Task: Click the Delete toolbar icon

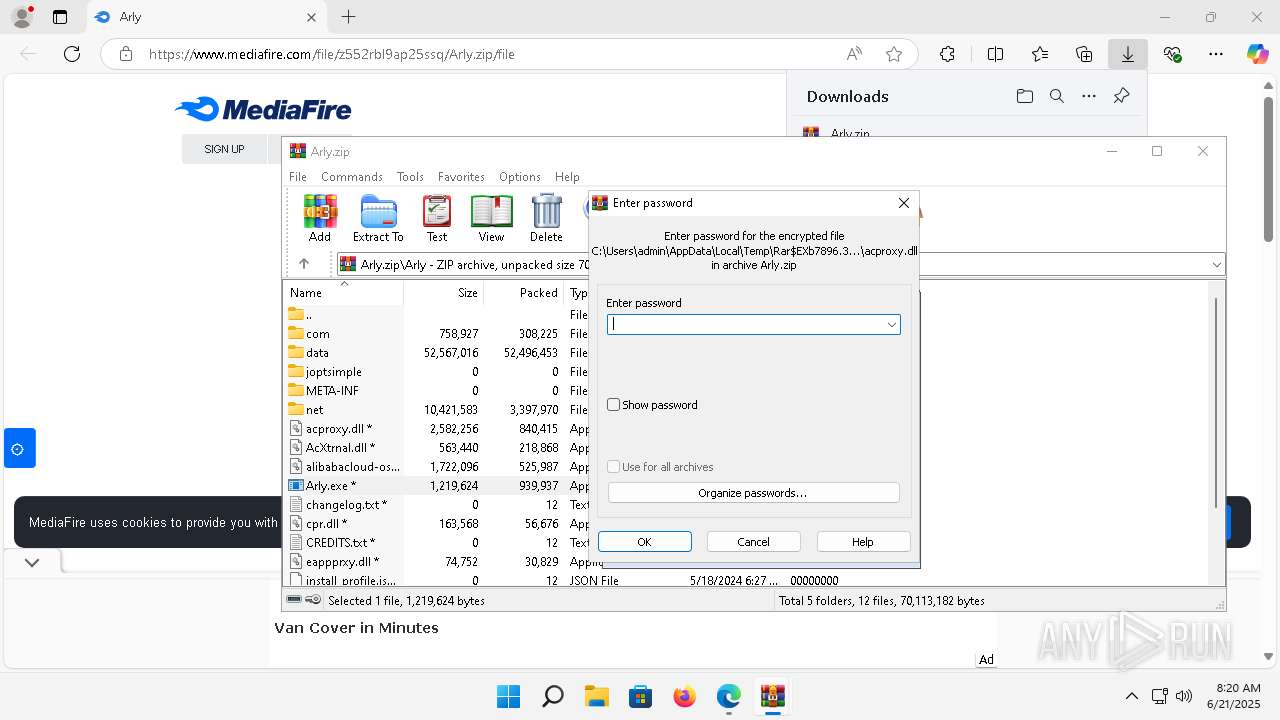Action: pos(546,218)
